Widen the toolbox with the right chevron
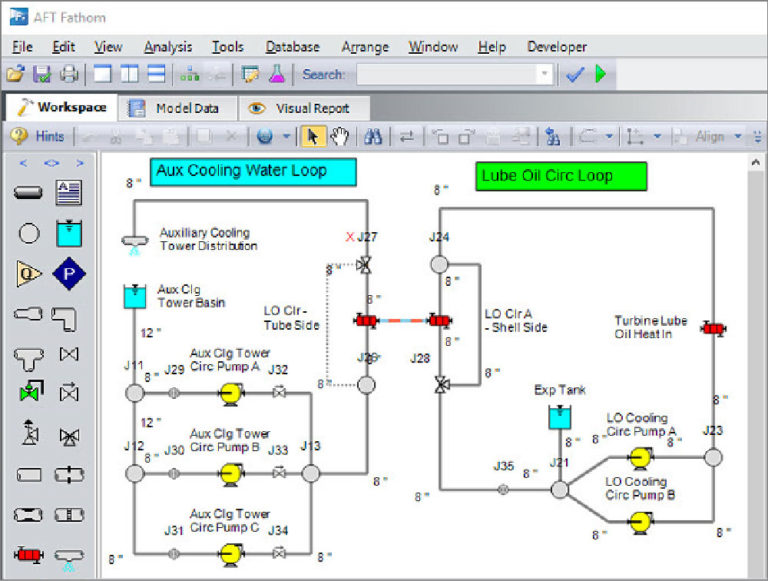This screenshot has width=768, height=581. [x=80, y=163]
